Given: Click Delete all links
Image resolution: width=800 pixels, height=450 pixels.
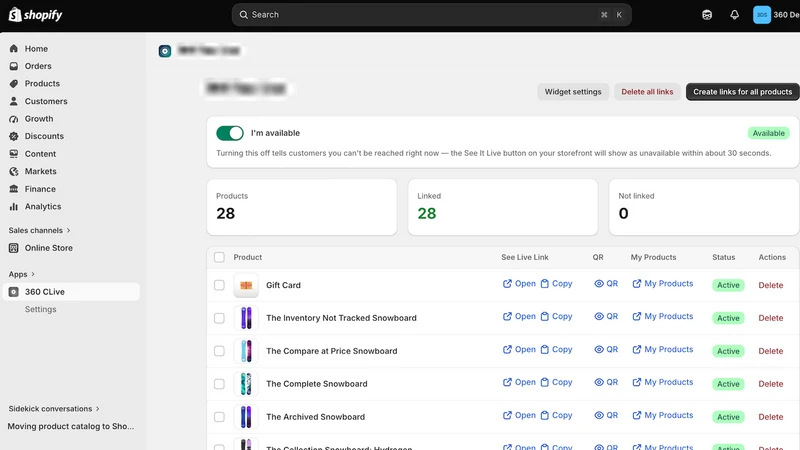Looking at the screenshot, I should (647, 92).
